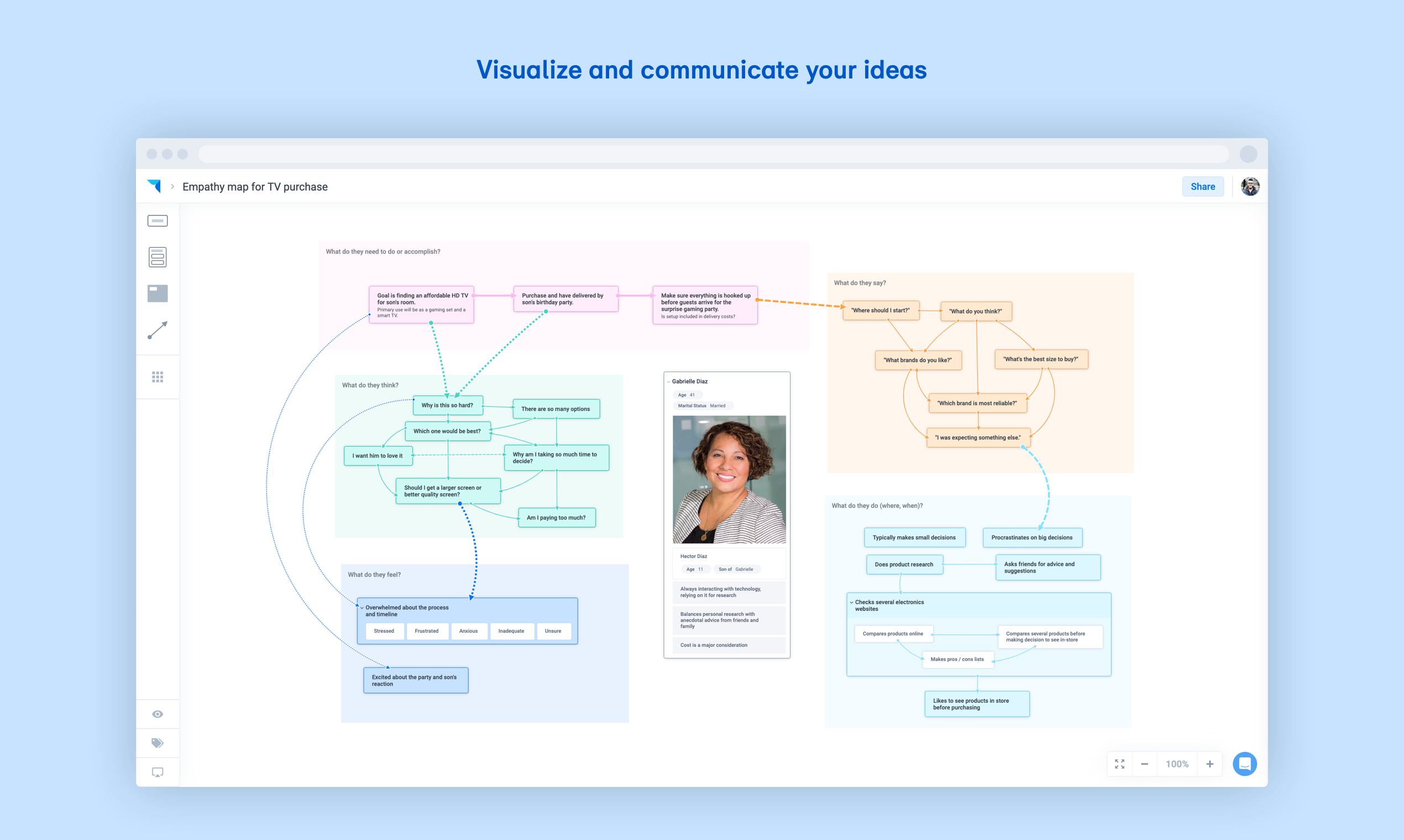
Task: Collapse the Gabrielle Diaz card chevron
Action: pos(669,381)
